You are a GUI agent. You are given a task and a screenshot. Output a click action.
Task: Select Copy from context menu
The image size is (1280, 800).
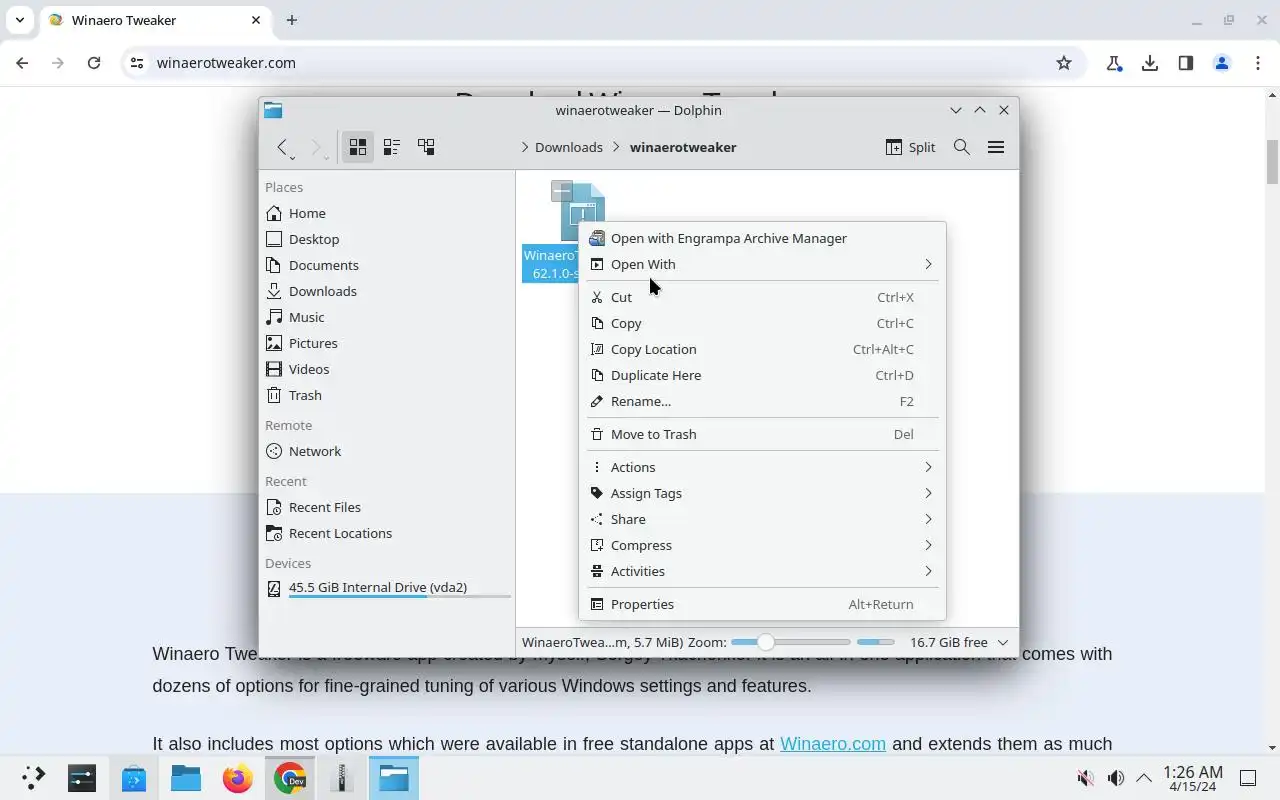pyautogui.click(x=762, y=323)
